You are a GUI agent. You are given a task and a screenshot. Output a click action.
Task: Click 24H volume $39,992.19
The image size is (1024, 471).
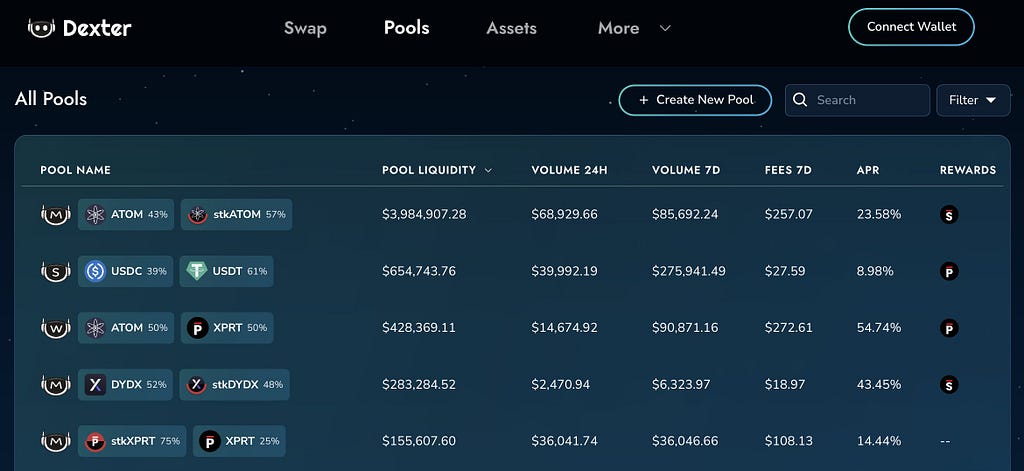[564, 271]
